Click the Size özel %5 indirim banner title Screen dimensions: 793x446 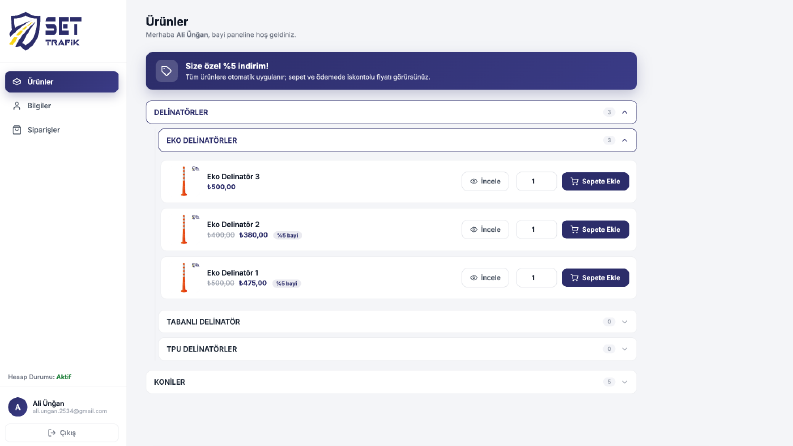click(227, 66)
